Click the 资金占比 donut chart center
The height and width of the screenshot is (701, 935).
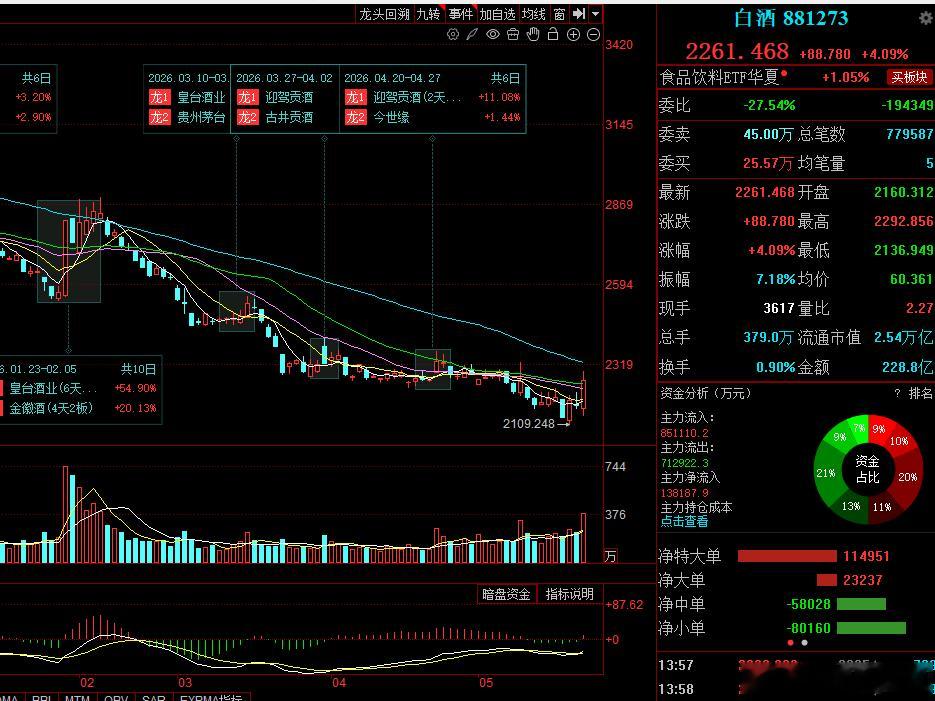(x=868, y=469)
